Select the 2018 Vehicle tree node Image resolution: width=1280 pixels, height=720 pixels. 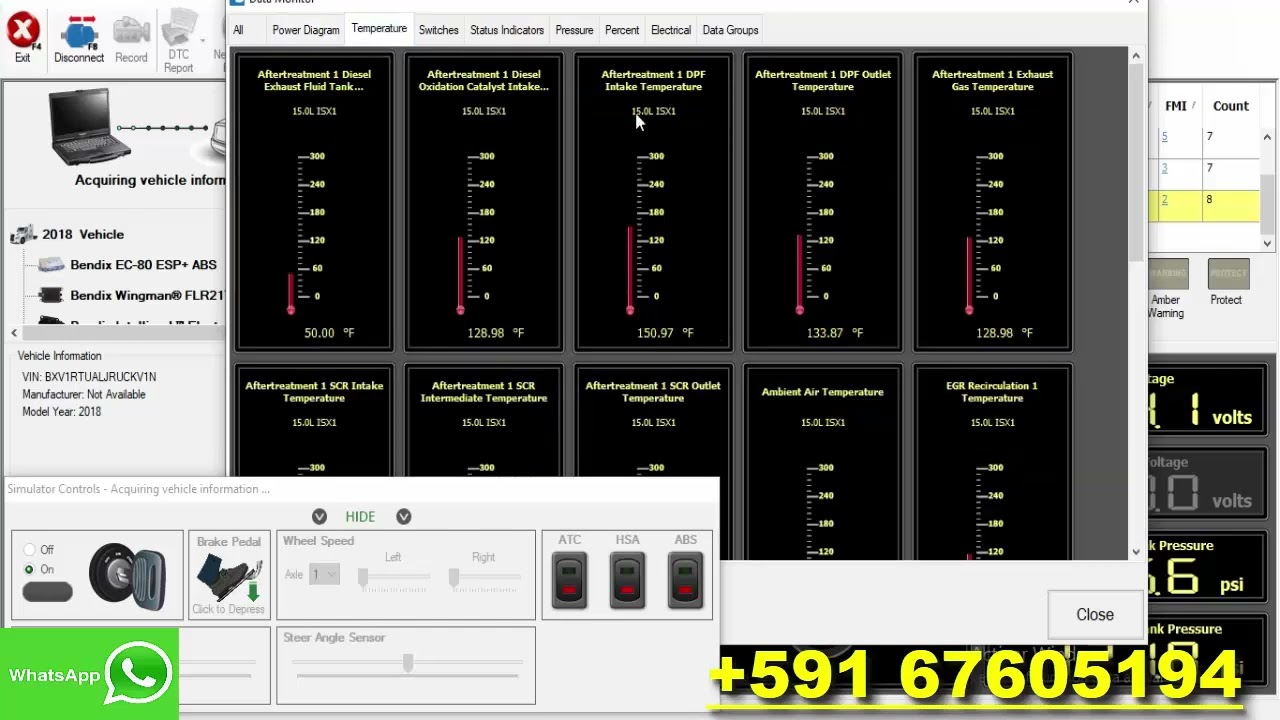click(83, 234)
